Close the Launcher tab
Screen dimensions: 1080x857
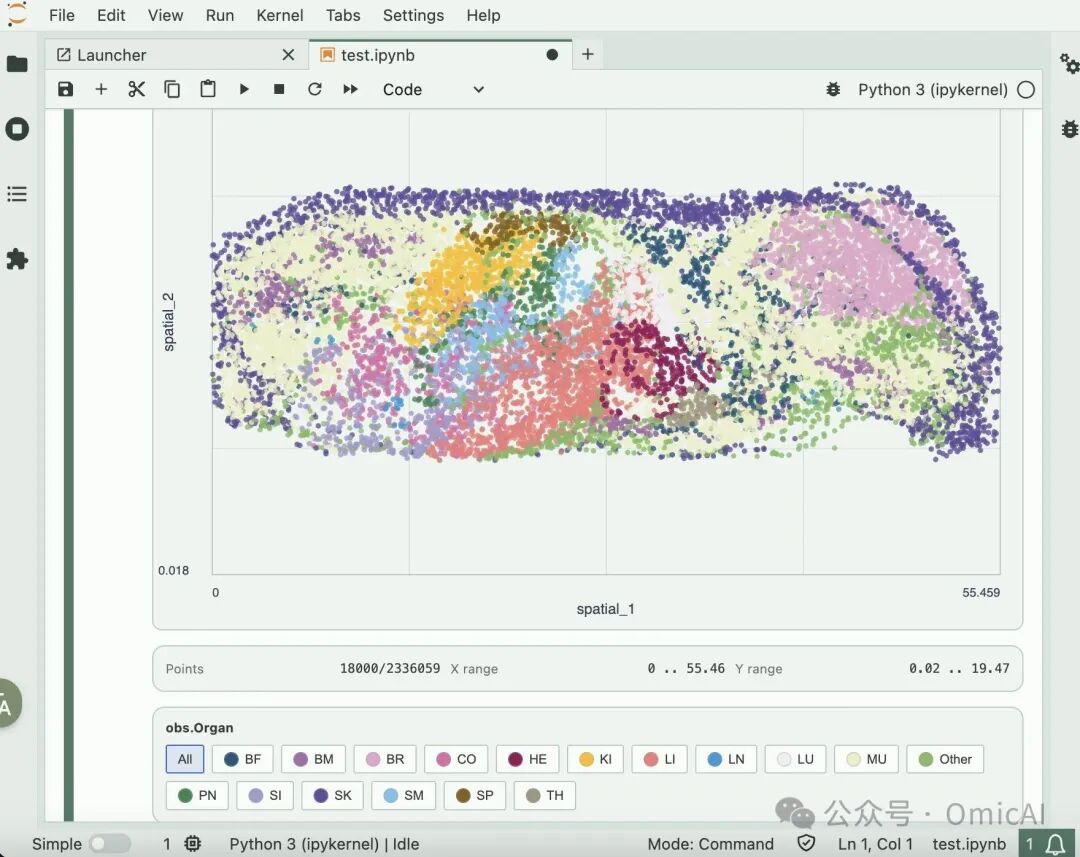[289, 55]
